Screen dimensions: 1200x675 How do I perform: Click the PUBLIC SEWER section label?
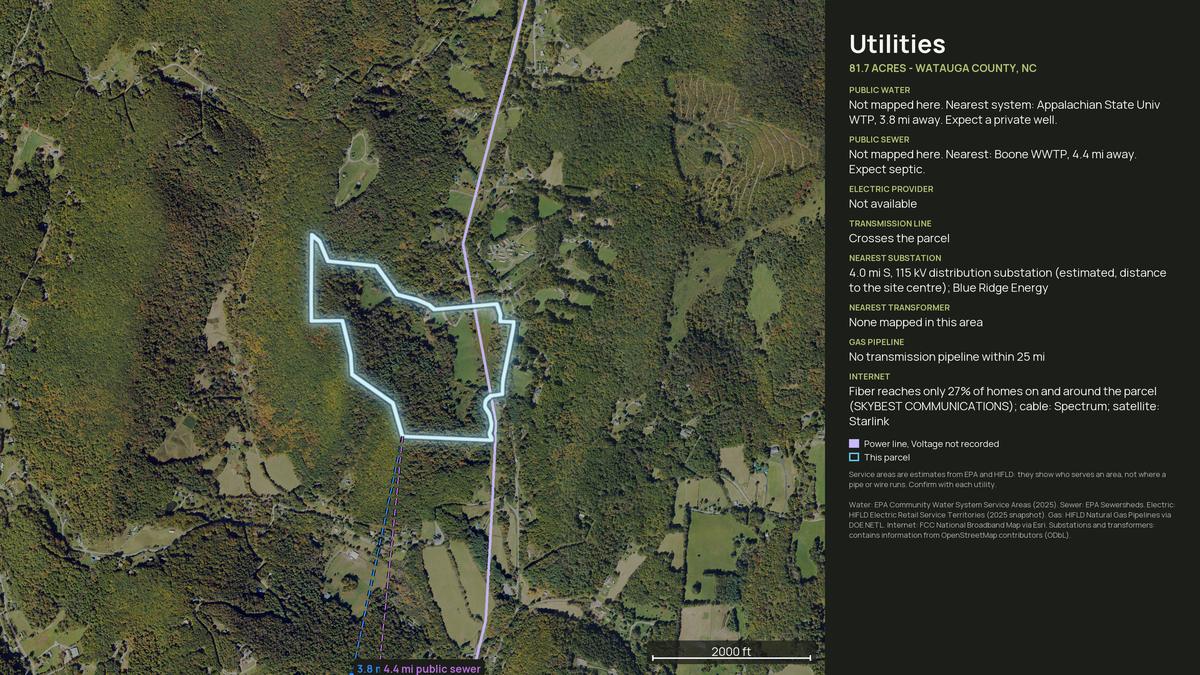click(879, 140)
